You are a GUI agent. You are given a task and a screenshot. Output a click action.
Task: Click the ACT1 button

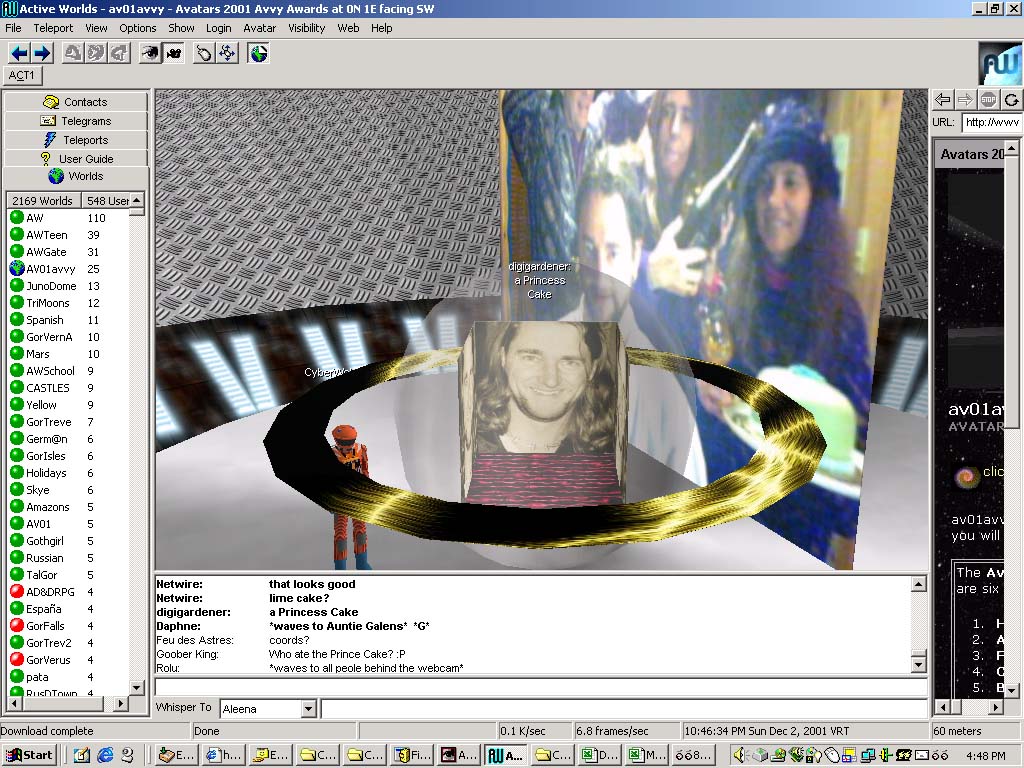point(22,75)
